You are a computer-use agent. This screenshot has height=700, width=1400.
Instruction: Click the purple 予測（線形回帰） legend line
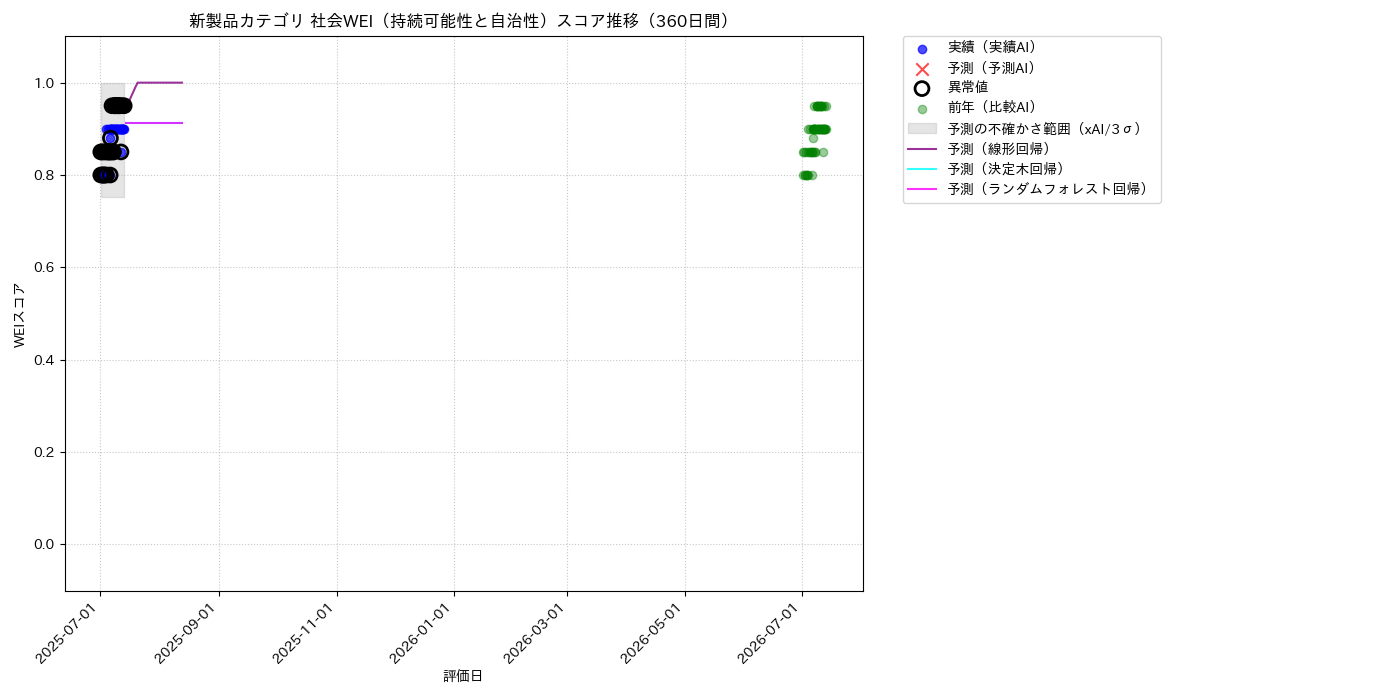coord(922,149)
